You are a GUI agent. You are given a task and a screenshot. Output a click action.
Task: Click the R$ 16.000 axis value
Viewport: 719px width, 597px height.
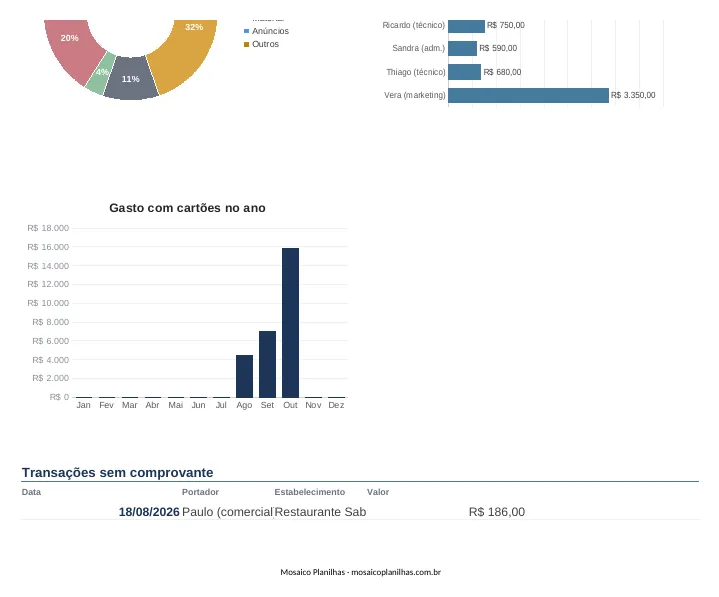(x=48, y=247)
